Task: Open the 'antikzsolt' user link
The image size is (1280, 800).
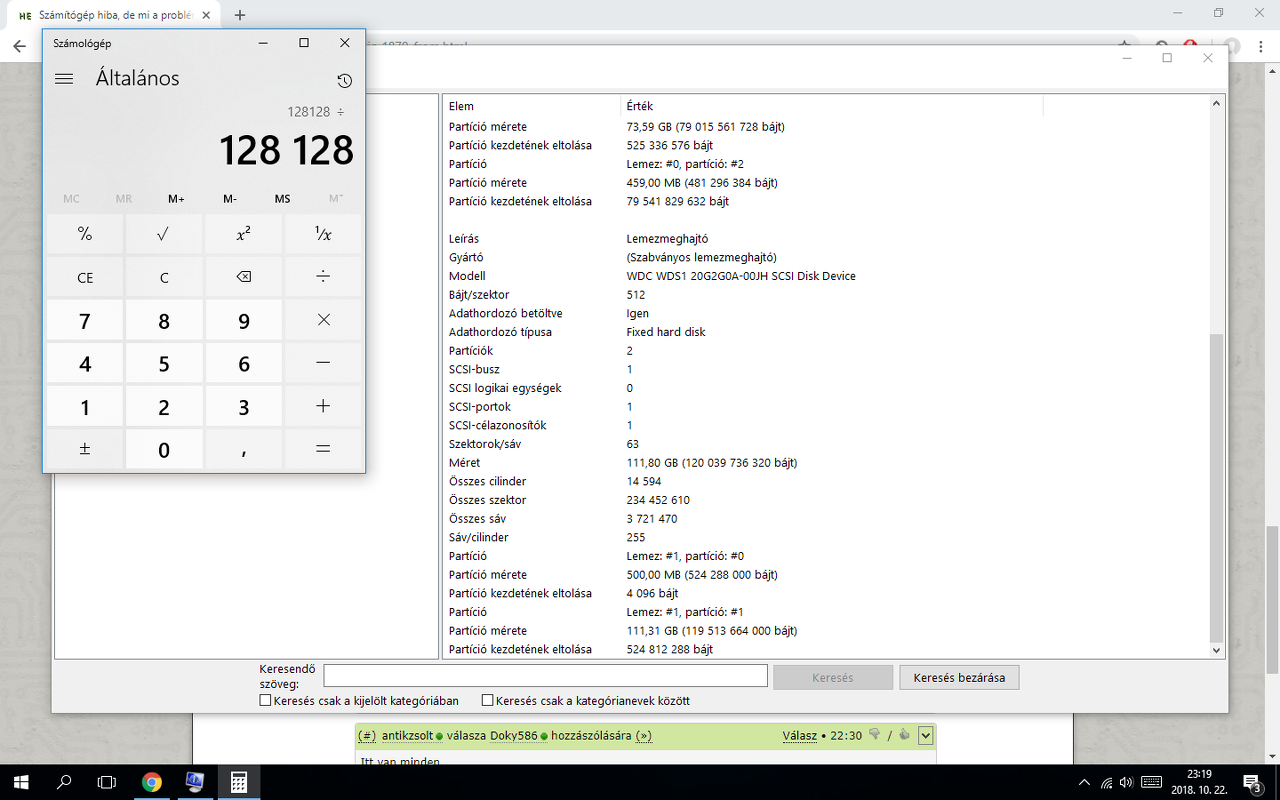Action: [408, 736]
